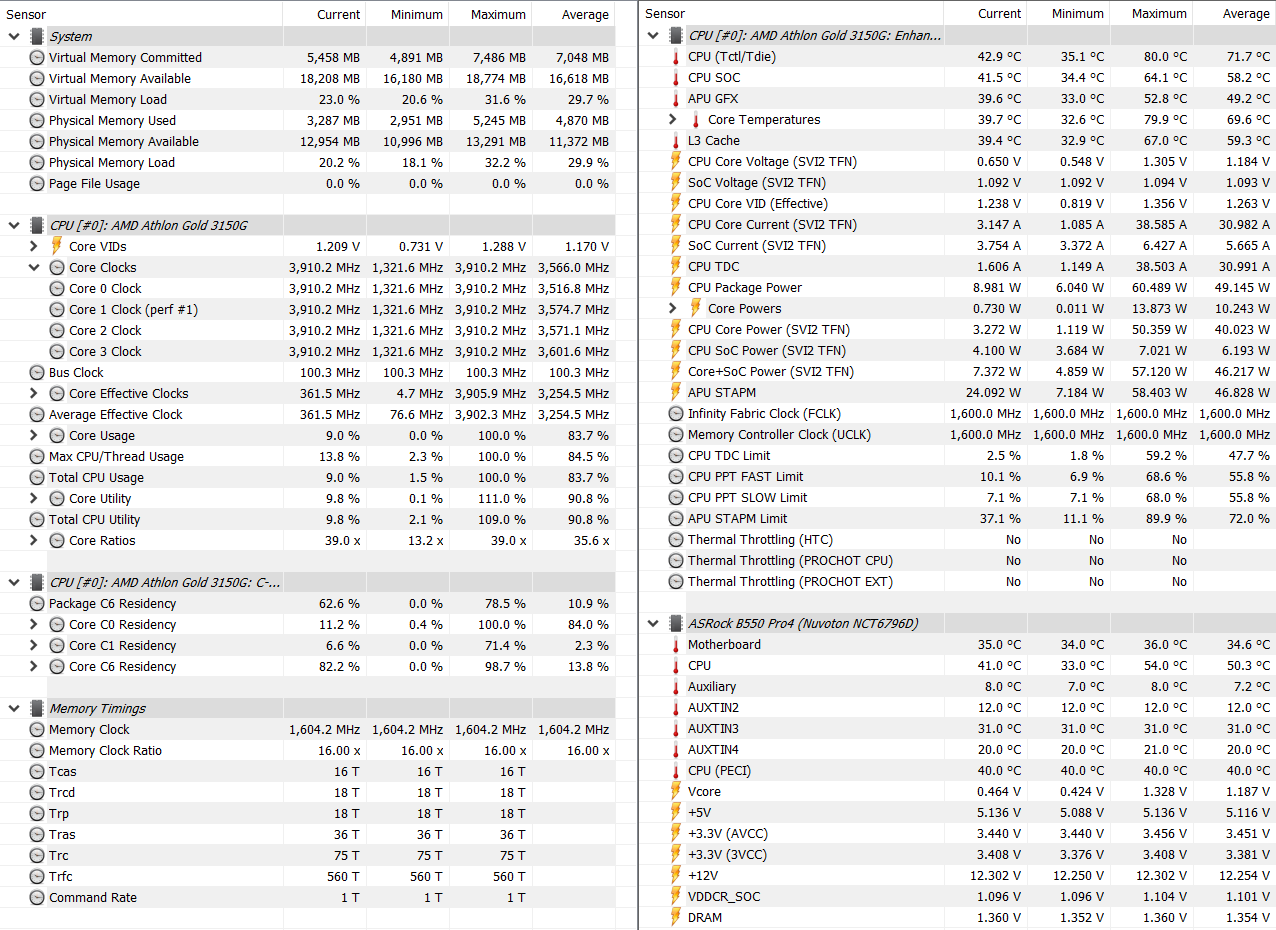Select the Core 1 Clock (perf #1) row

point(308,310)
